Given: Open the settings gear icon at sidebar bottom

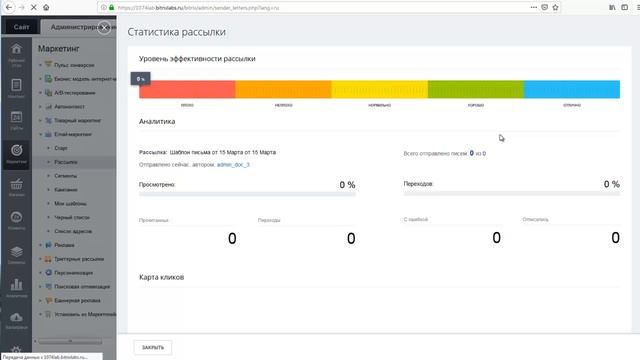Looking at the screenshot, I should click(16, 351).
